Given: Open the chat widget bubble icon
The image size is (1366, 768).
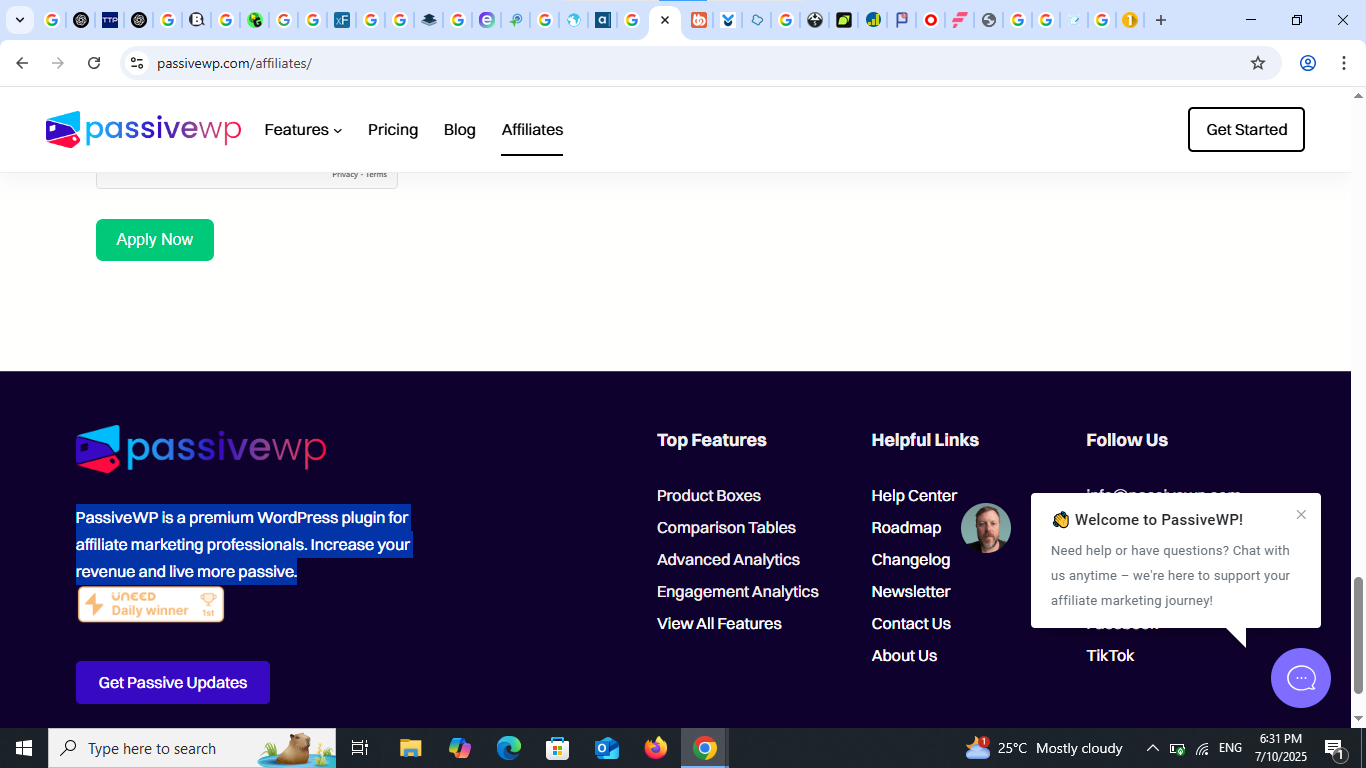Looking at the screenshot, I should (1300, 678).
